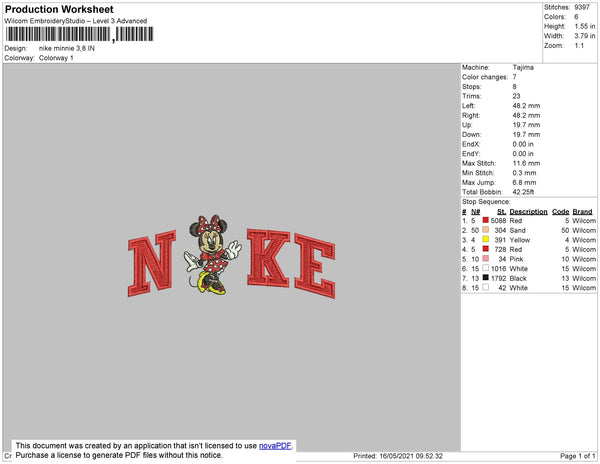This screenshot has width=600, height=464.
Task: Click the 'St.' column header
Action: click(x=502, y=212)
